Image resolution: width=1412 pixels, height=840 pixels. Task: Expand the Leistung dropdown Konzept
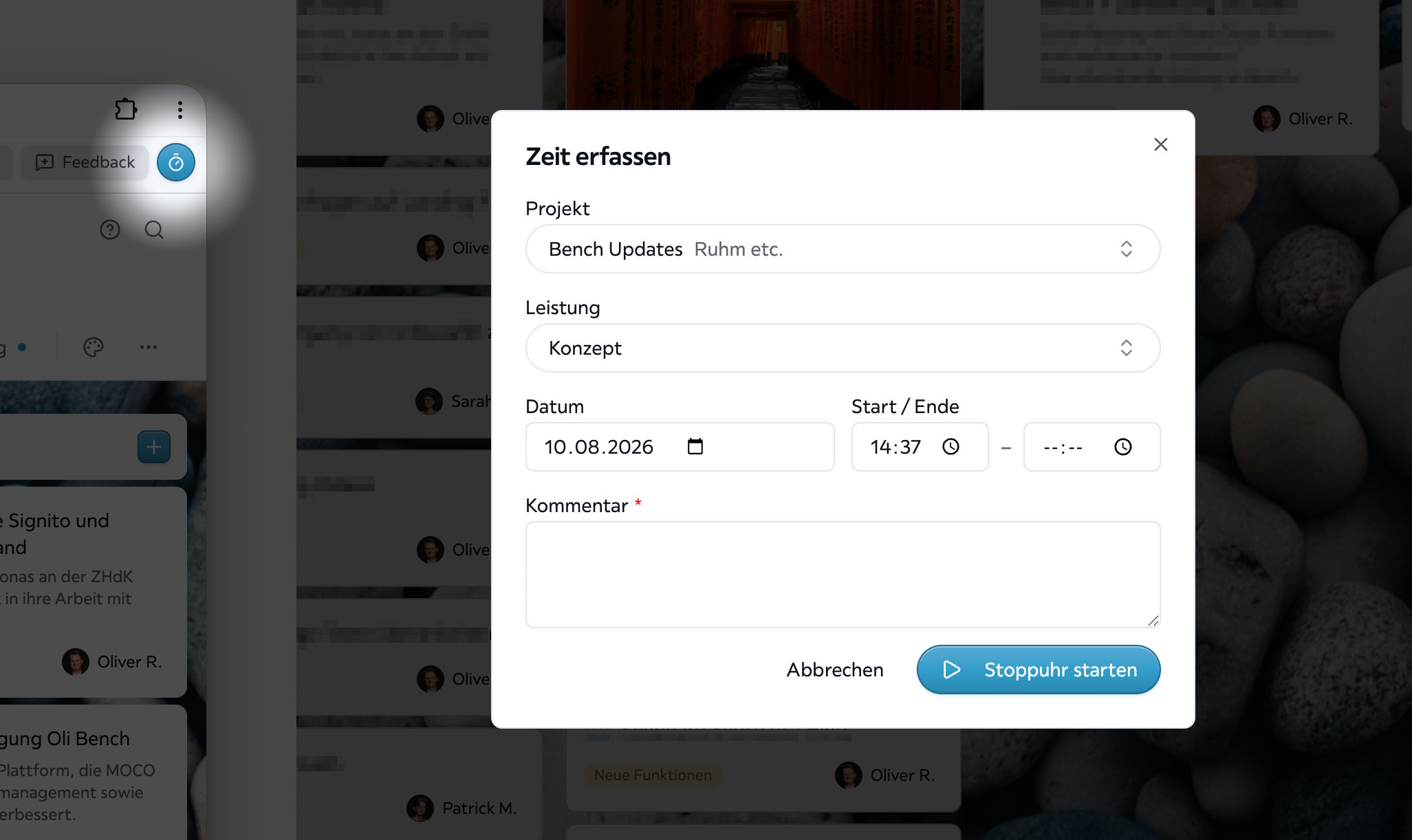(x=843, y=348)
